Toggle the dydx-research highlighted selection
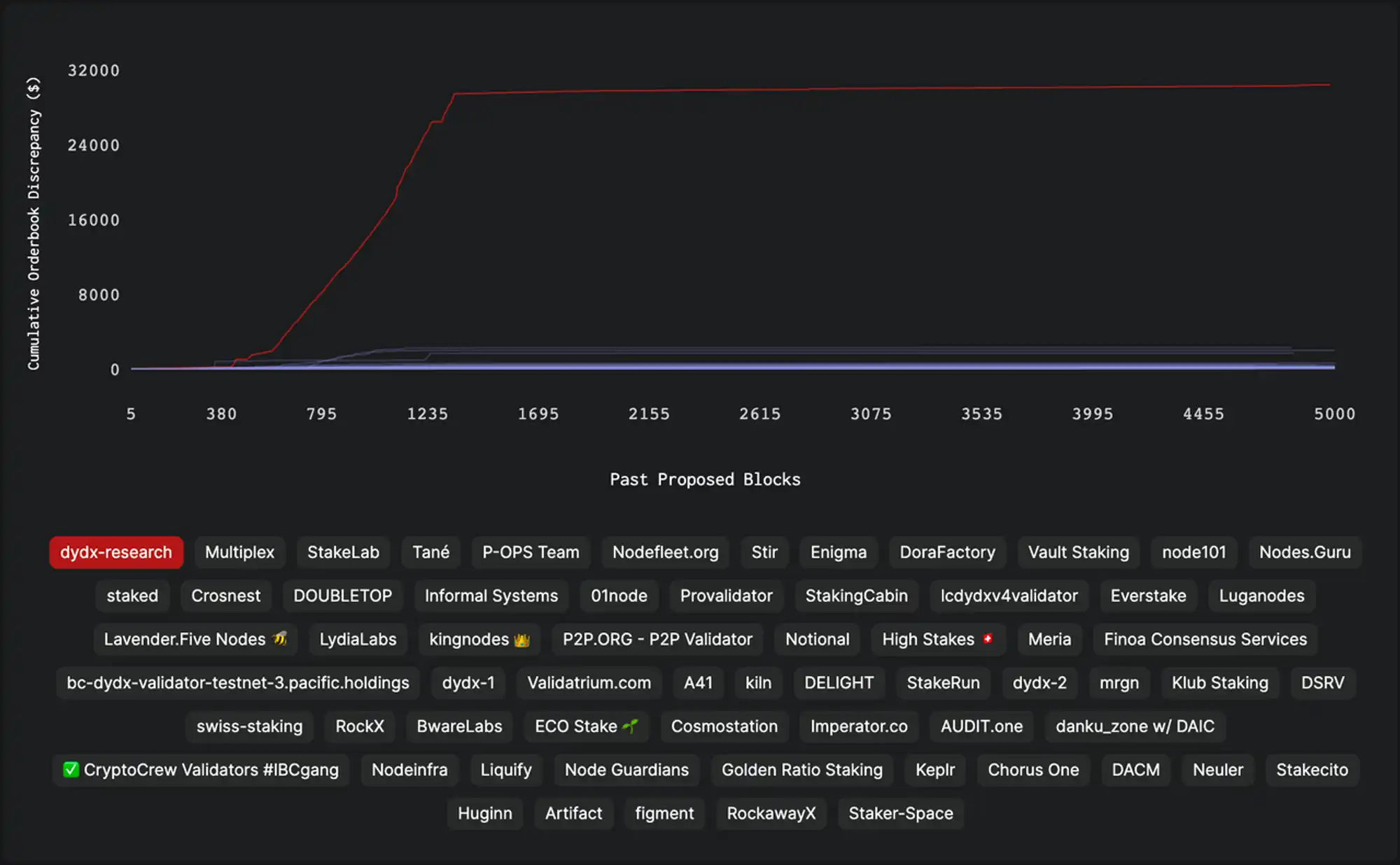 click(x=116, y=552)
